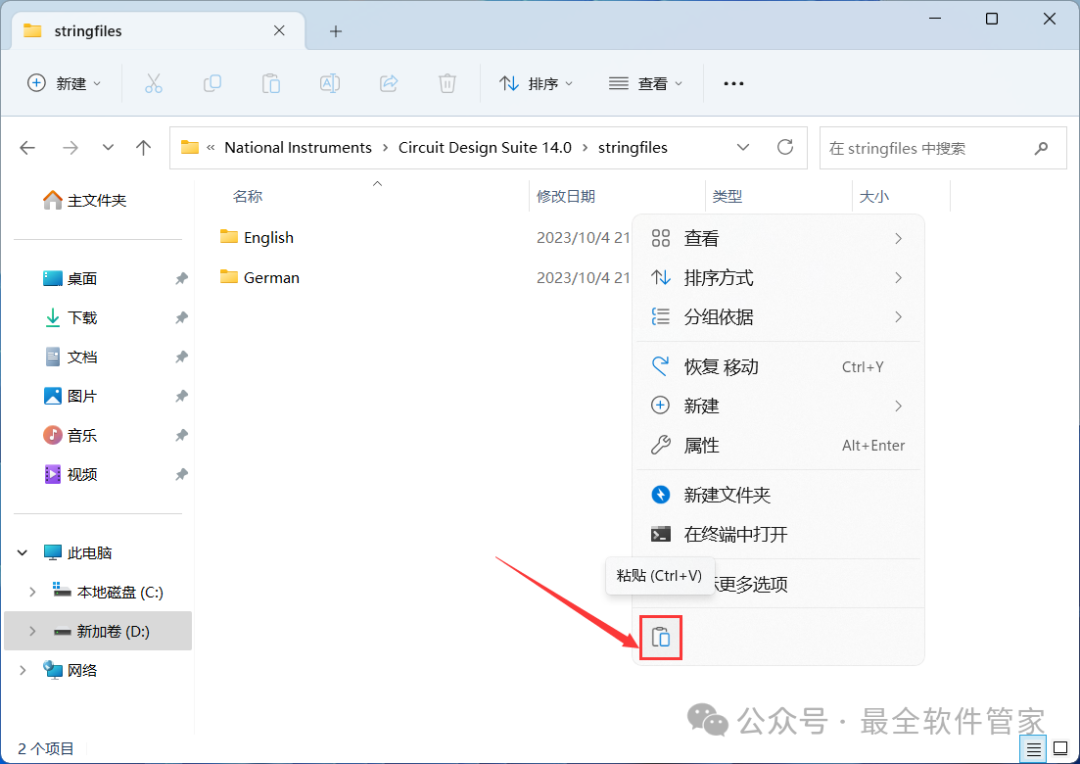Click the cut scissors icon in toolbar
This screenshot has height=764, width=1080.
[153, 84]
